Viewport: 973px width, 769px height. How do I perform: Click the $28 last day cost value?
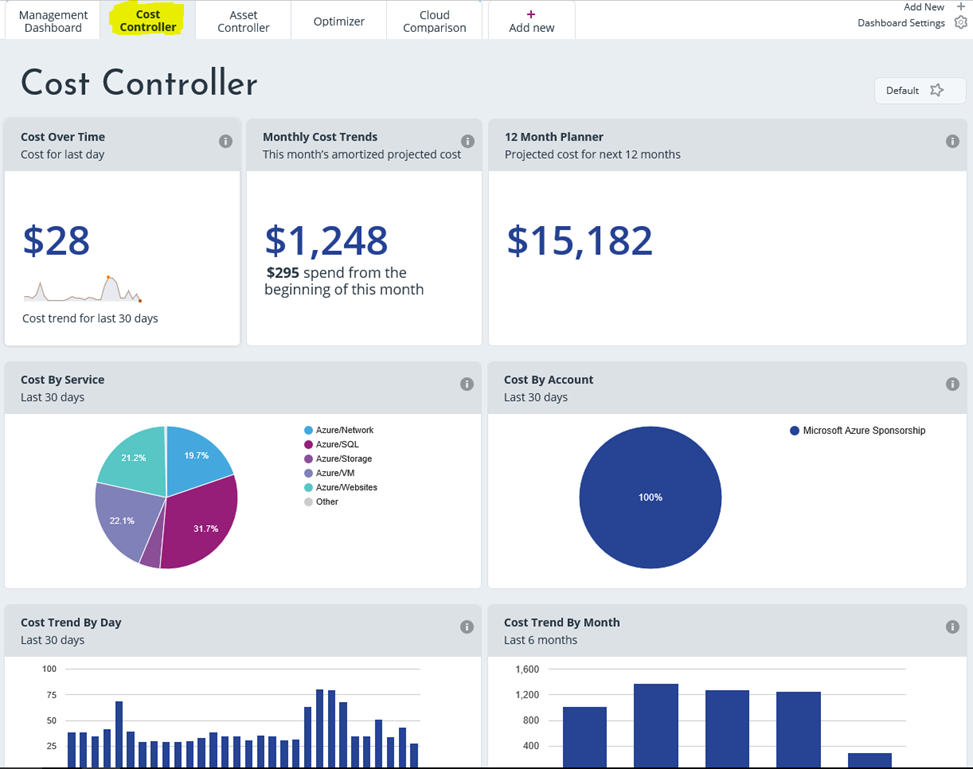[x=56, y=240]
